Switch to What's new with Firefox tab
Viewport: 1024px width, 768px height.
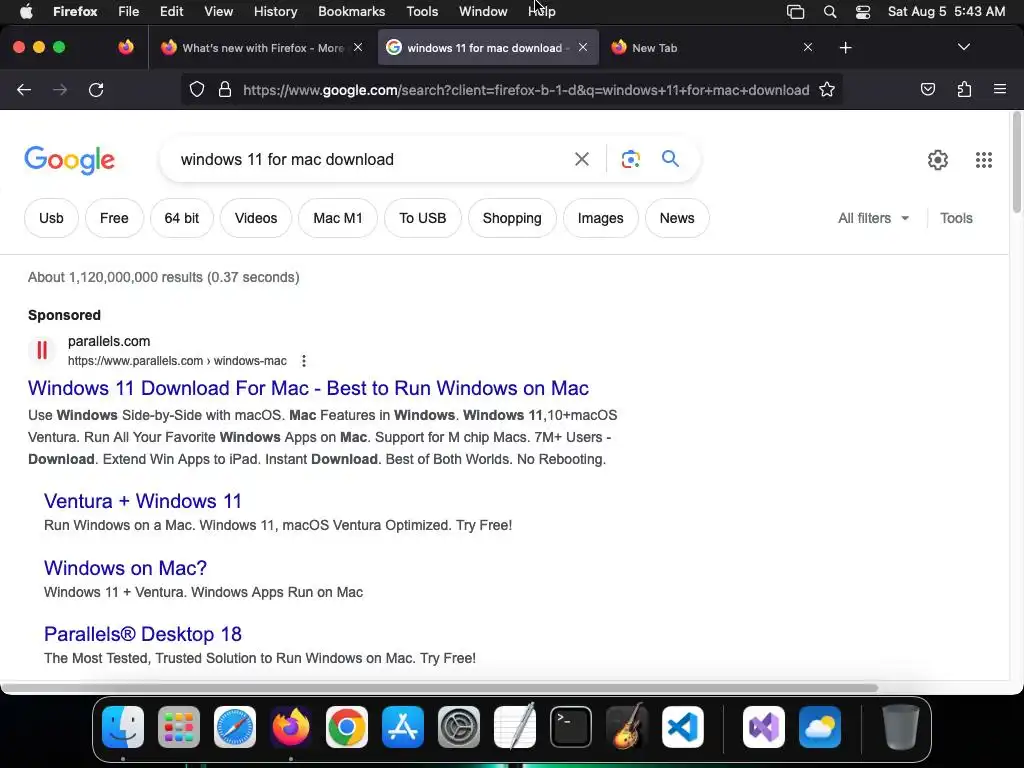point(262,48)
